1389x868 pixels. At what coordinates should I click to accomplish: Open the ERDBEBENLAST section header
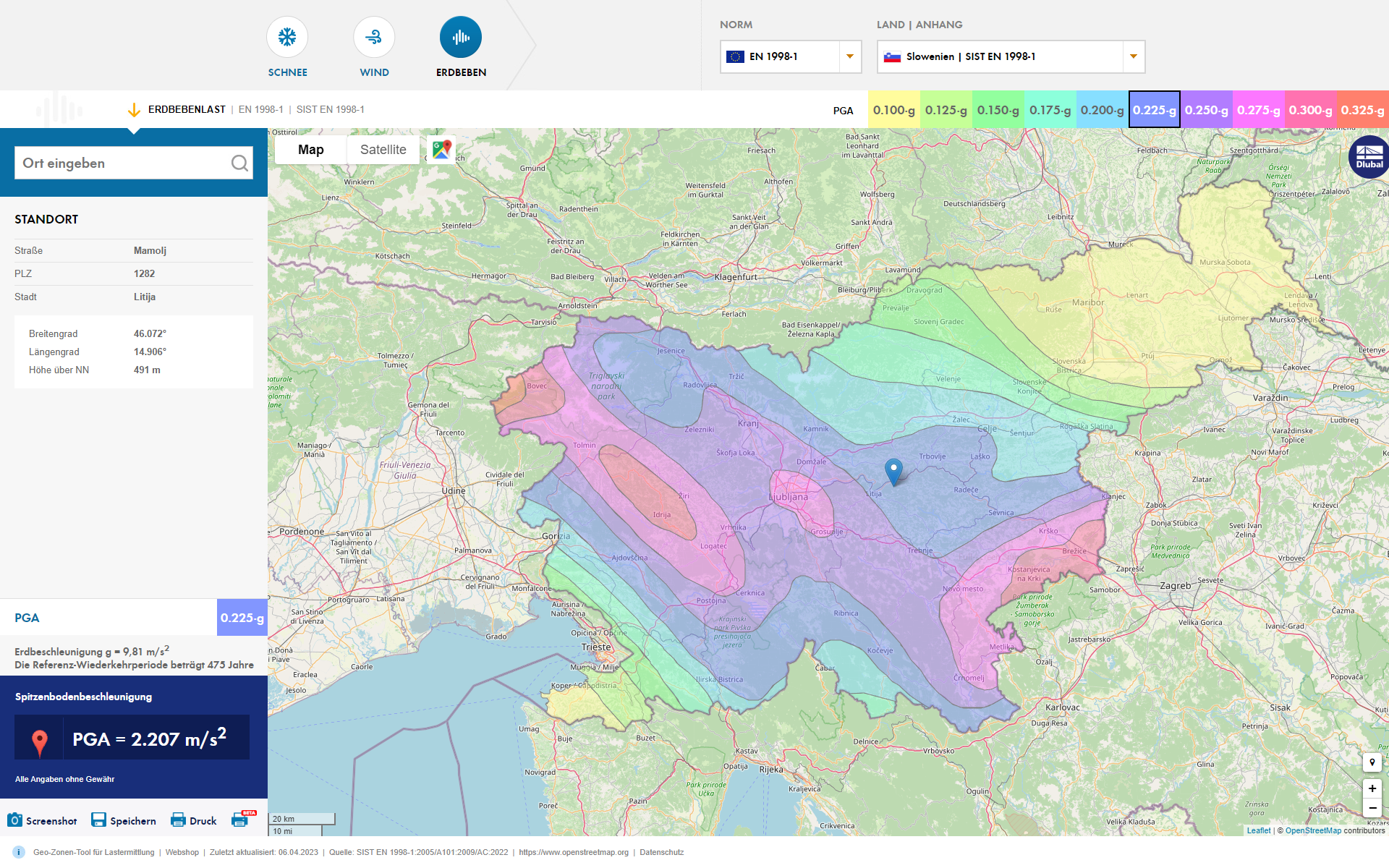pos(187,109)
